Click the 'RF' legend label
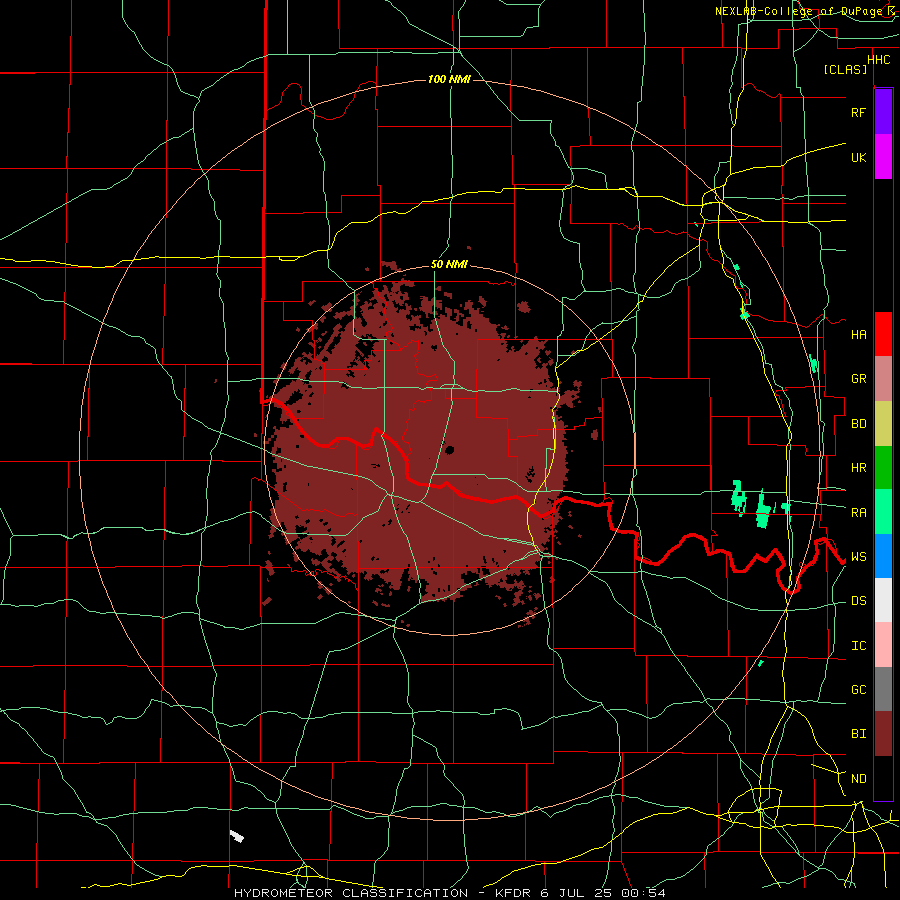 click(x=859, y=112)
